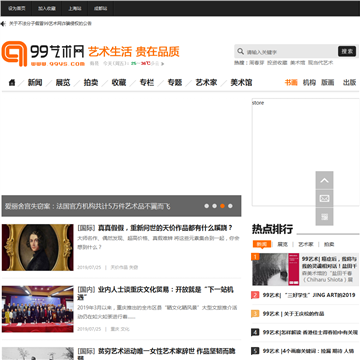Click rank badge number 3
Screen dimensions: 360x360
tap(255, 314)
